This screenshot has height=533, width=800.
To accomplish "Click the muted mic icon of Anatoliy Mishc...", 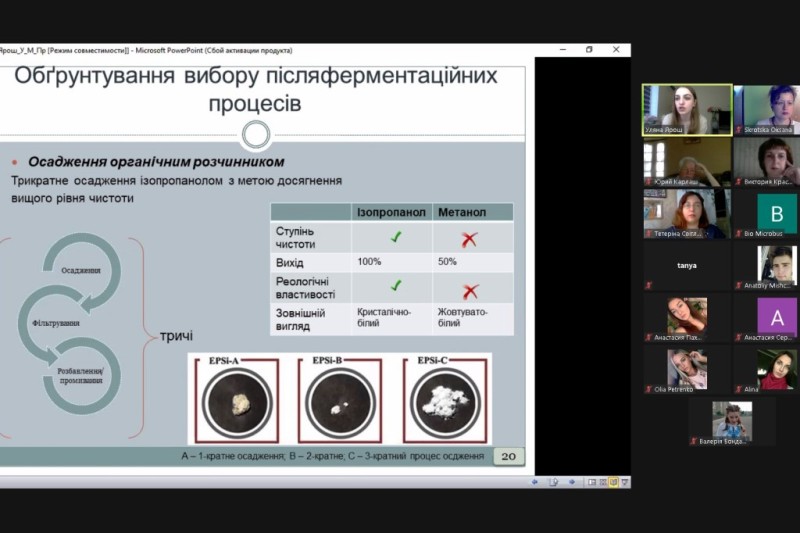I will click(738, 286).
